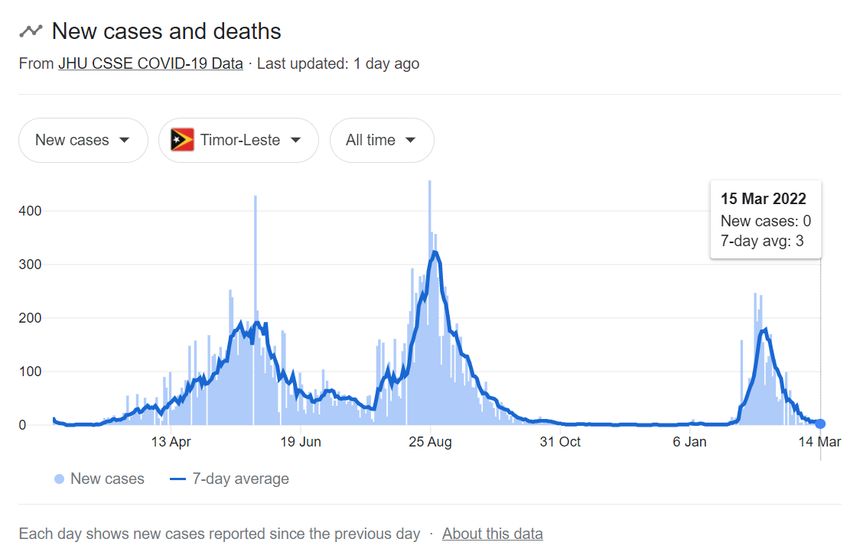Click the 7-day average legend label

(241, 479)
